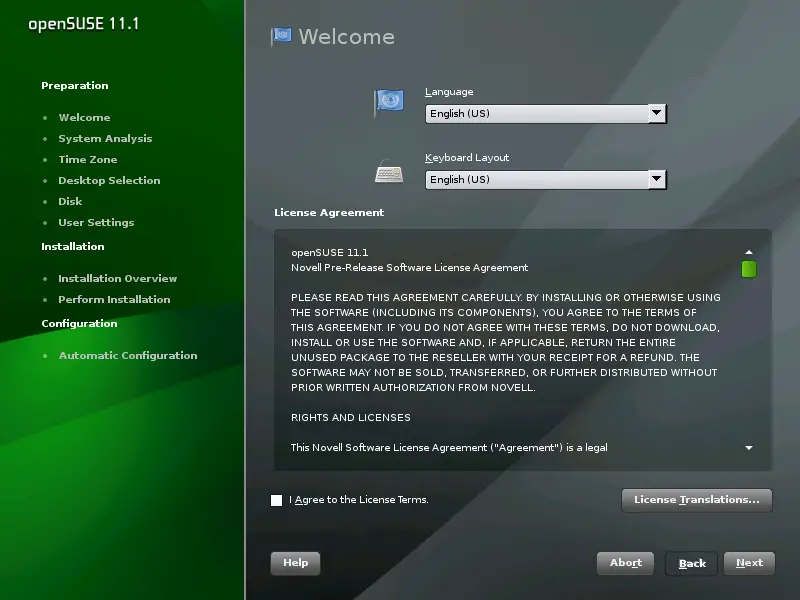This screenshot has height=600, width=800.
Task: Select Time Zone step in sidebar
Action: (x=87, y=160)
